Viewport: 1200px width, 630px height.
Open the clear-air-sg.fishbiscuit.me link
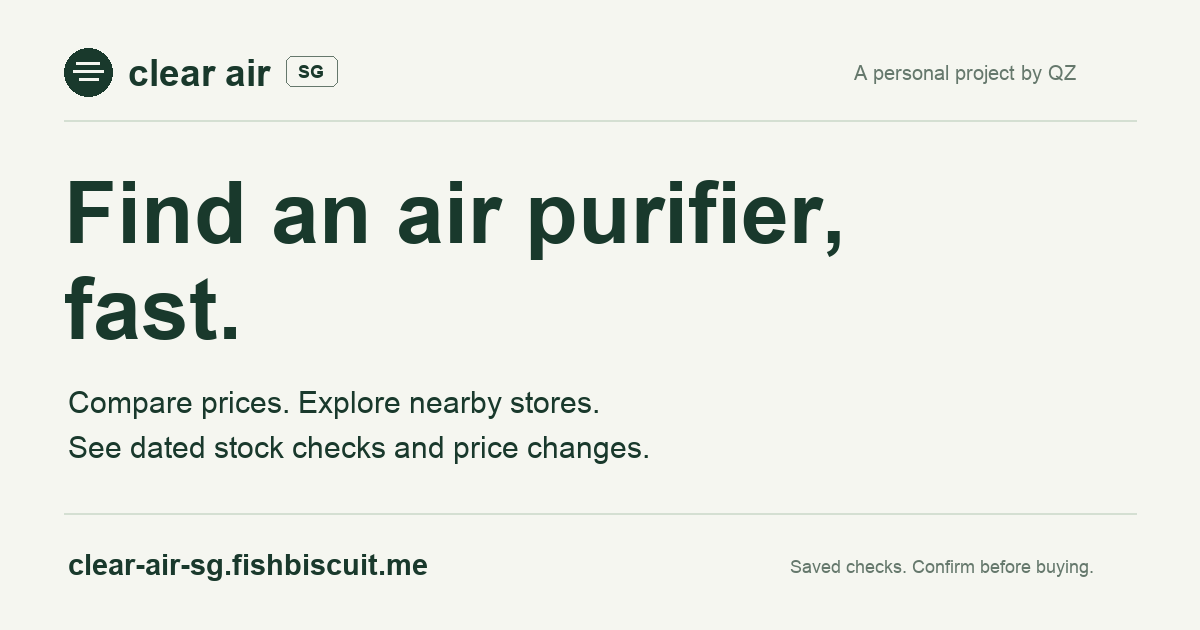tap(248, 566)
